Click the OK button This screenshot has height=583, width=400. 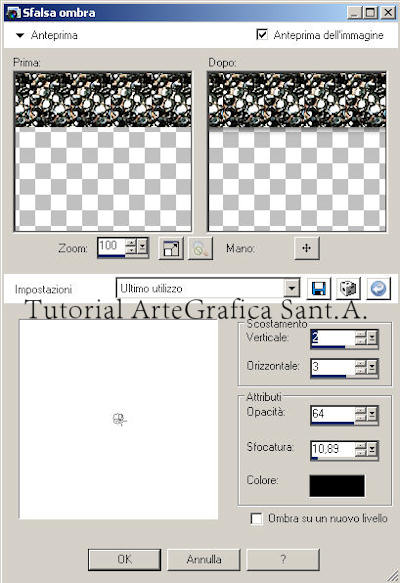(x=125, y=559)
